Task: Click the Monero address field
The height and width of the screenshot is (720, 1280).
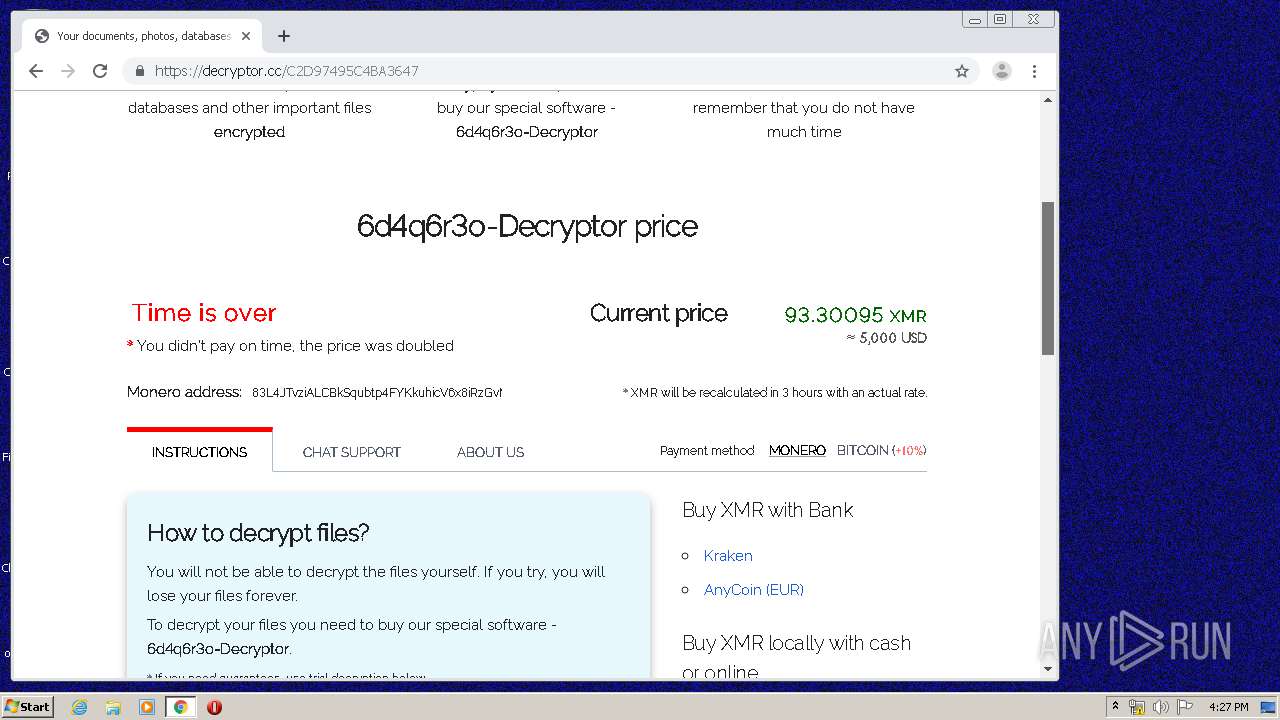Action: (377, 392)
